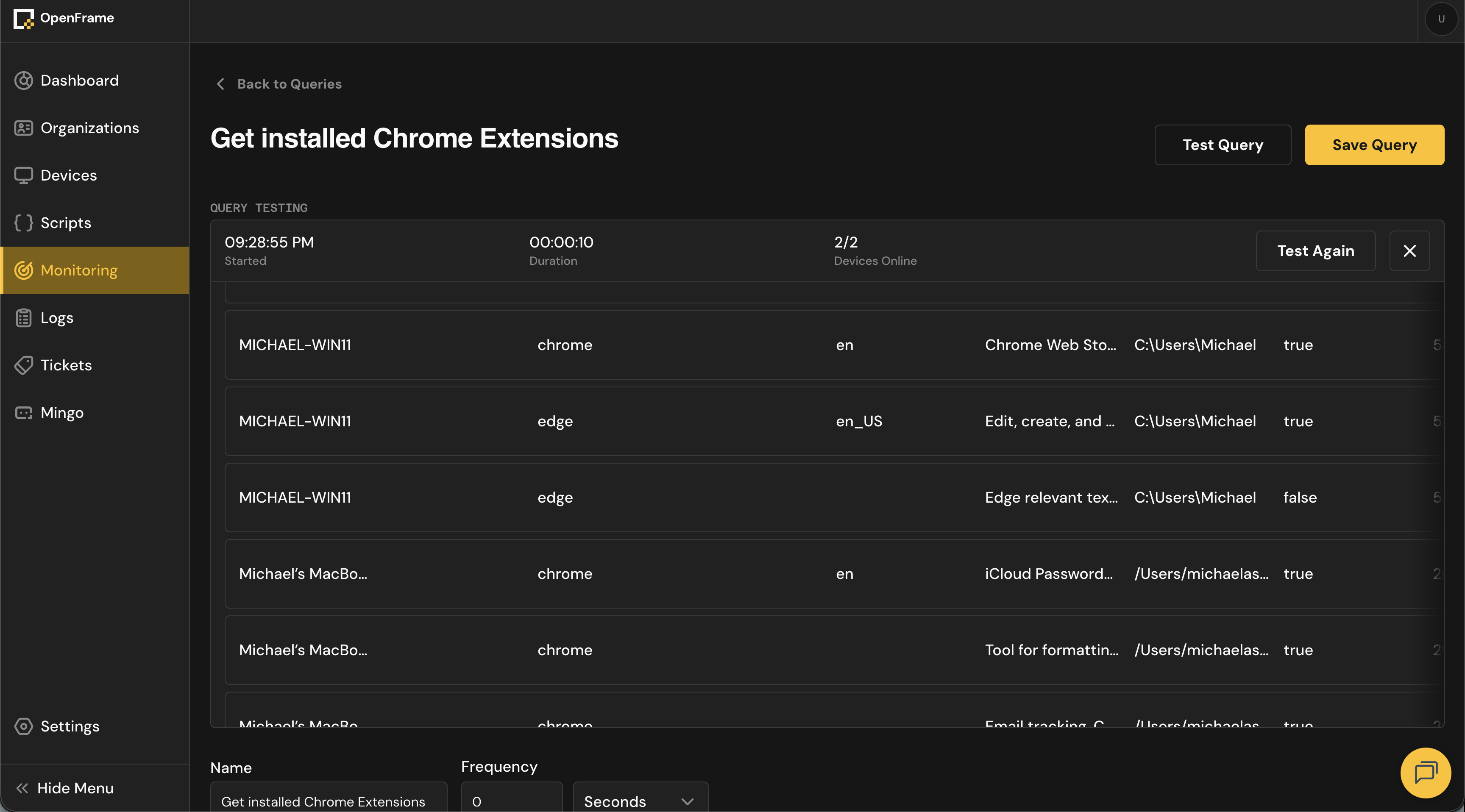Click the Settings gear icon
1465x812 pixels.
pos(23,726)
